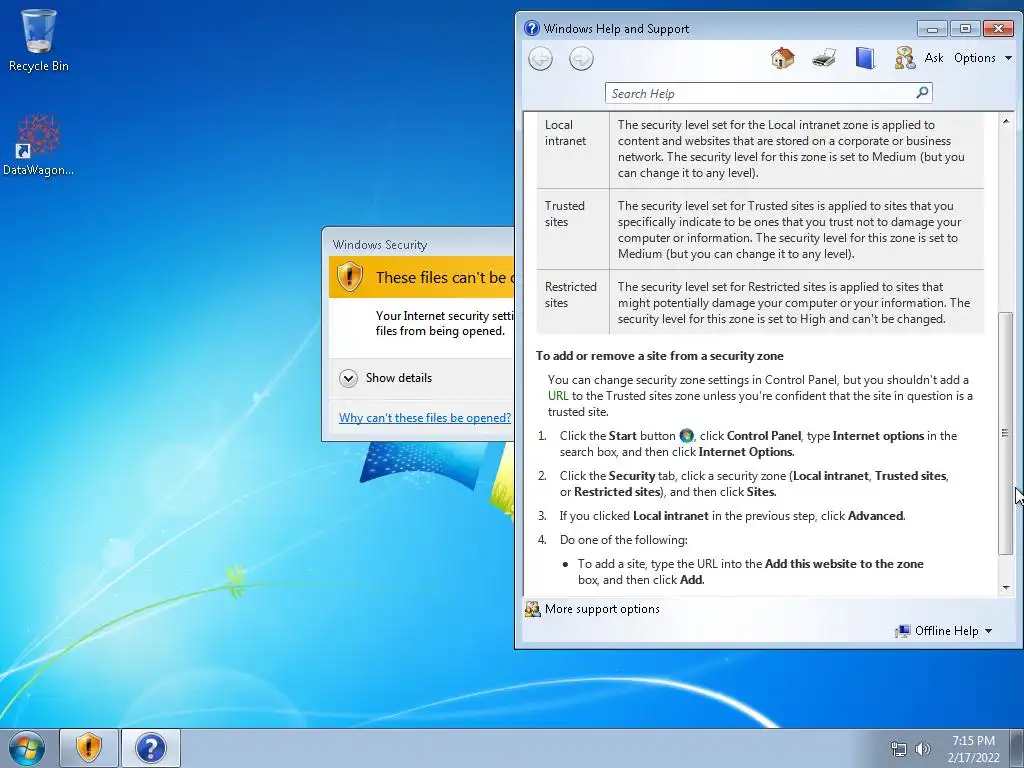This screenshot has height=768, width=1024.
Task: Click the Help scrollbar down arrow
Action: point(1006,588)
